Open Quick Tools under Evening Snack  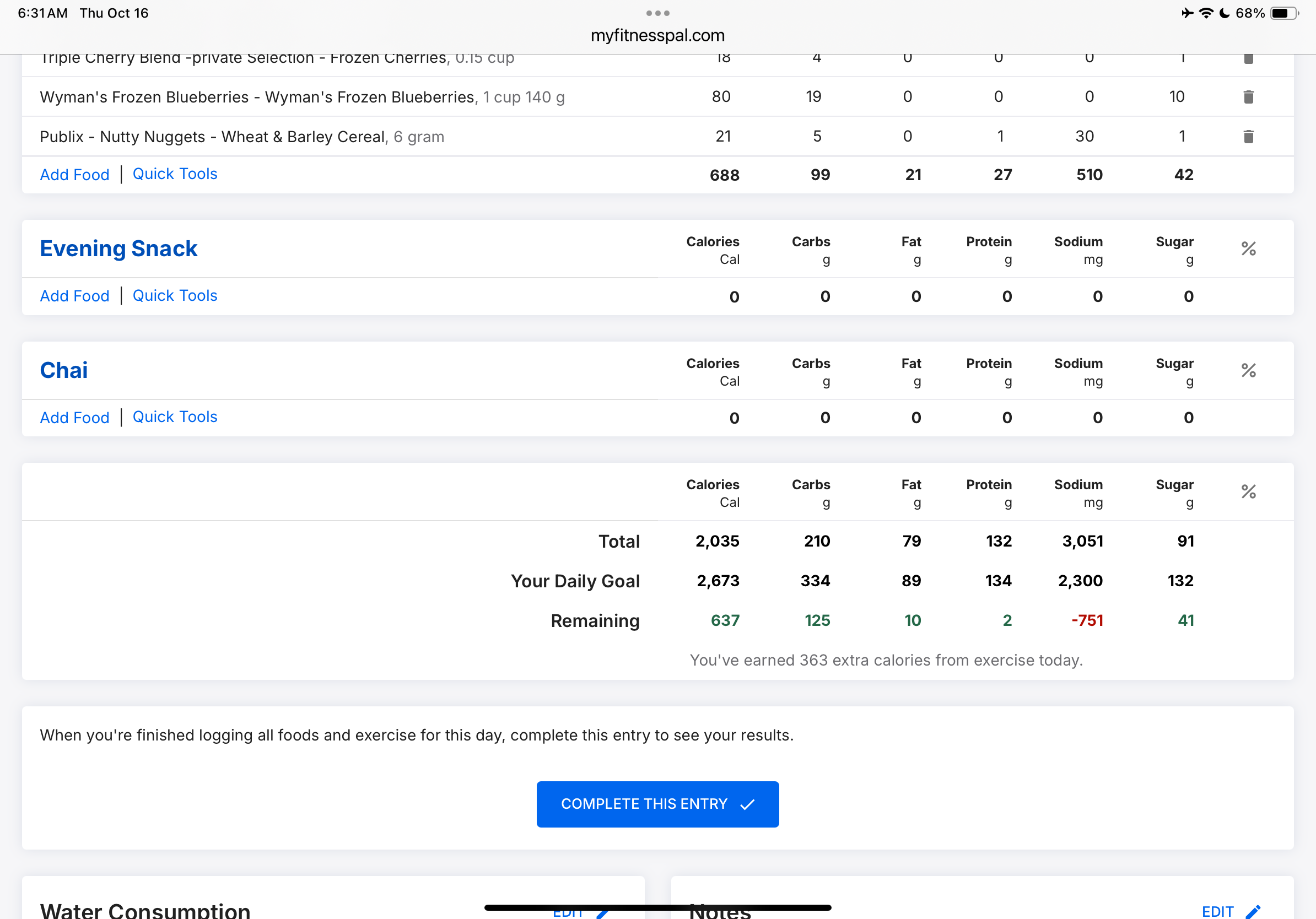click(x=175, y=296)
